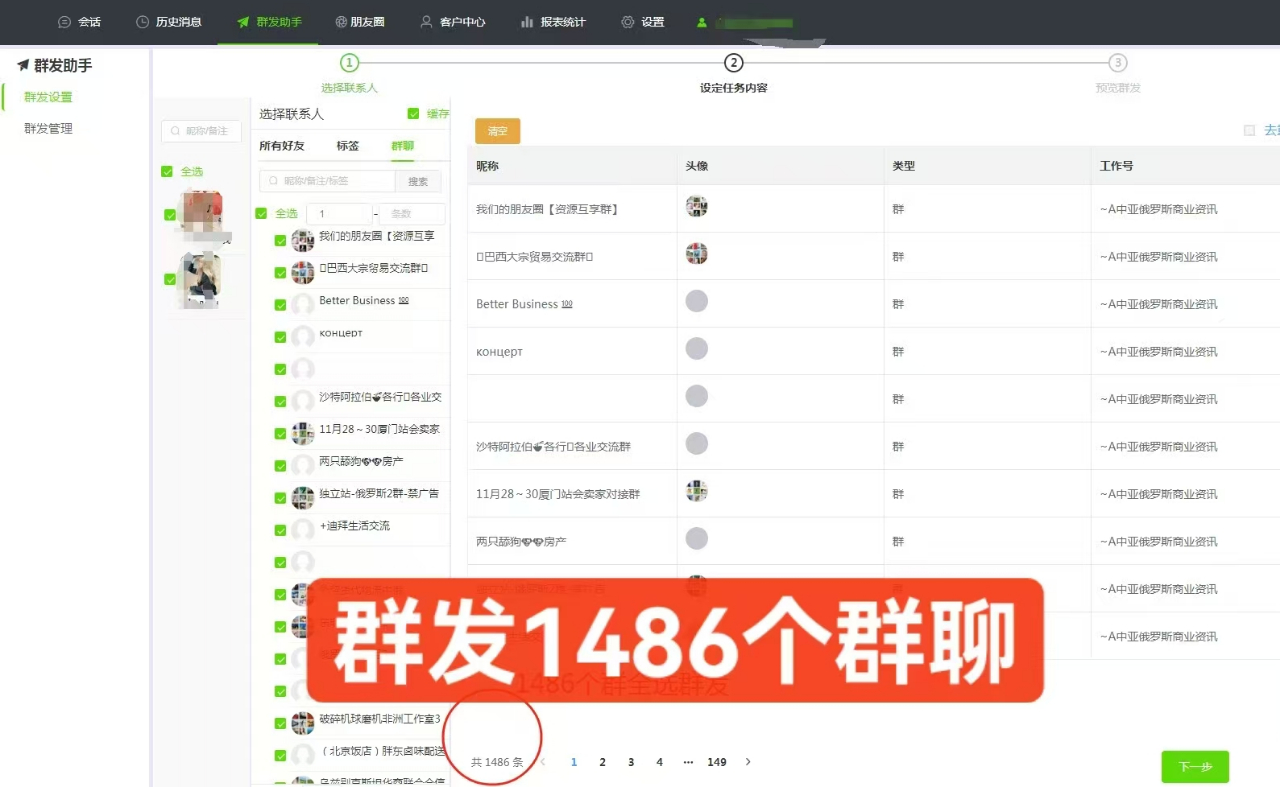This screenshot has height=787, width=1280.
Task: Go to page 4 in pagination
Action: (659, 762)
